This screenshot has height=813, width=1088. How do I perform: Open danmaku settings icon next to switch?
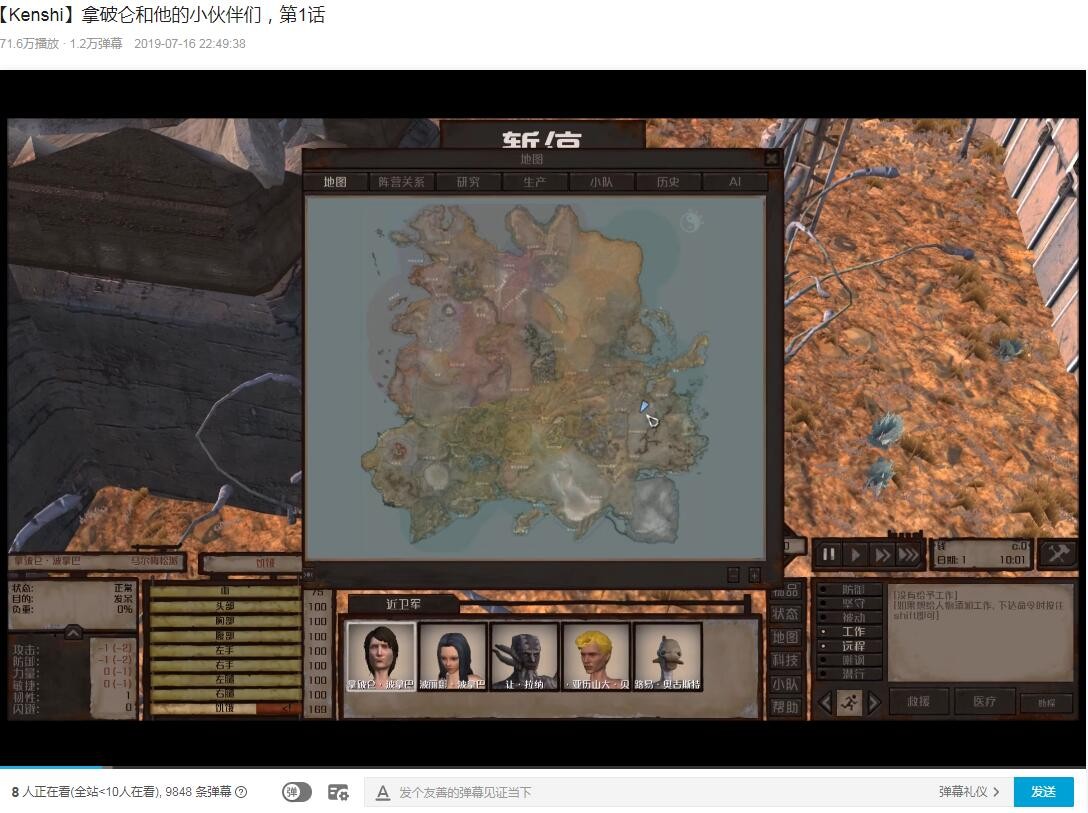(x=339, y=791)
